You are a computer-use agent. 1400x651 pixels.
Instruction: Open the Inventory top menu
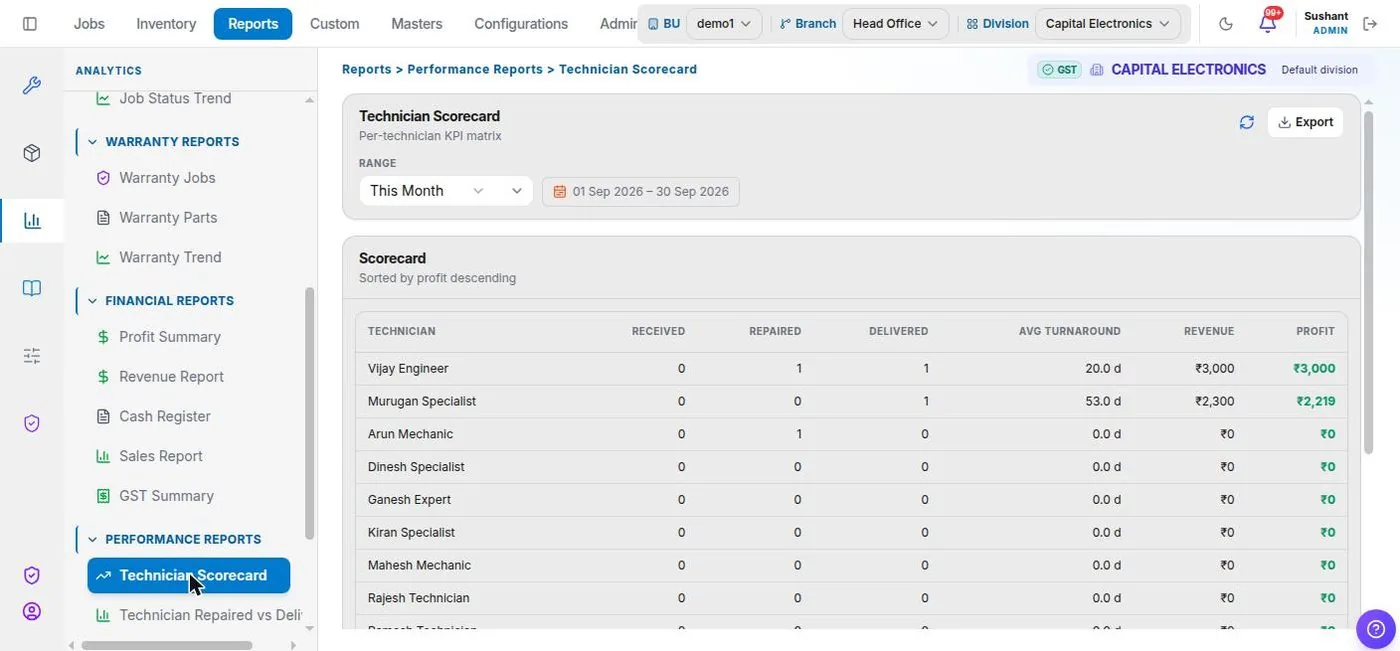(166, 23)
